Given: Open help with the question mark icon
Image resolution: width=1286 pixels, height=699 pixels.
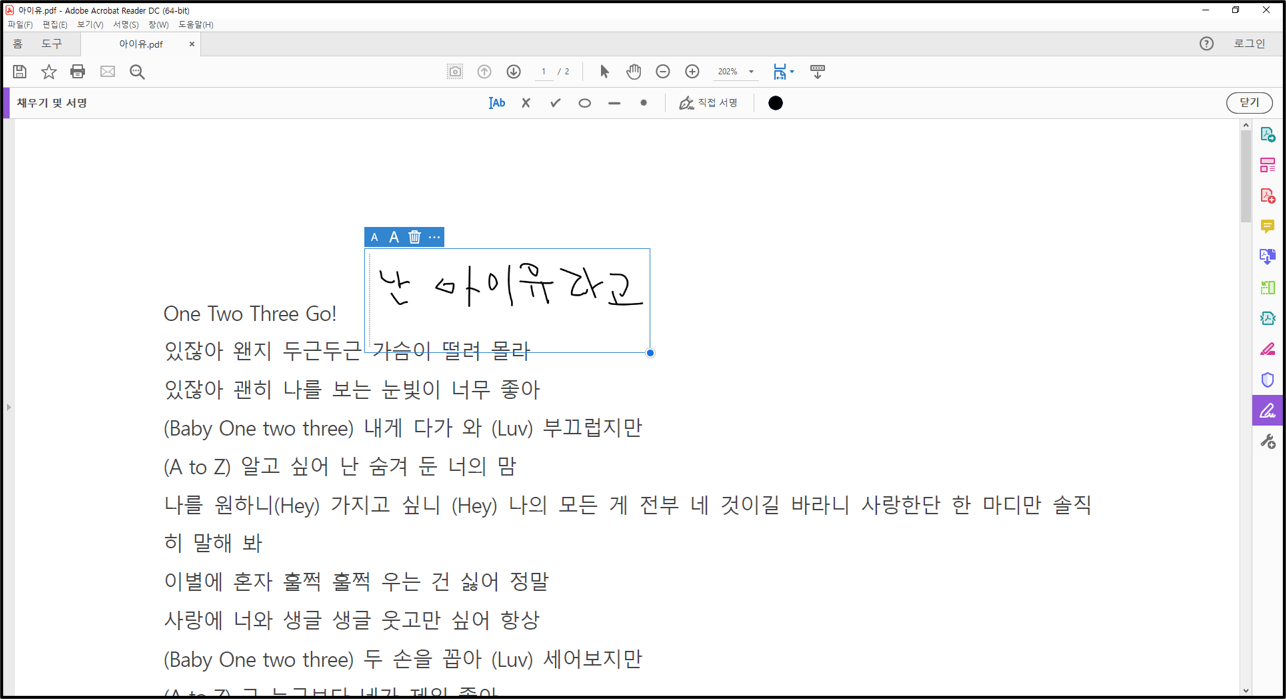Looking at the screenshot, I should point(1207,44).
